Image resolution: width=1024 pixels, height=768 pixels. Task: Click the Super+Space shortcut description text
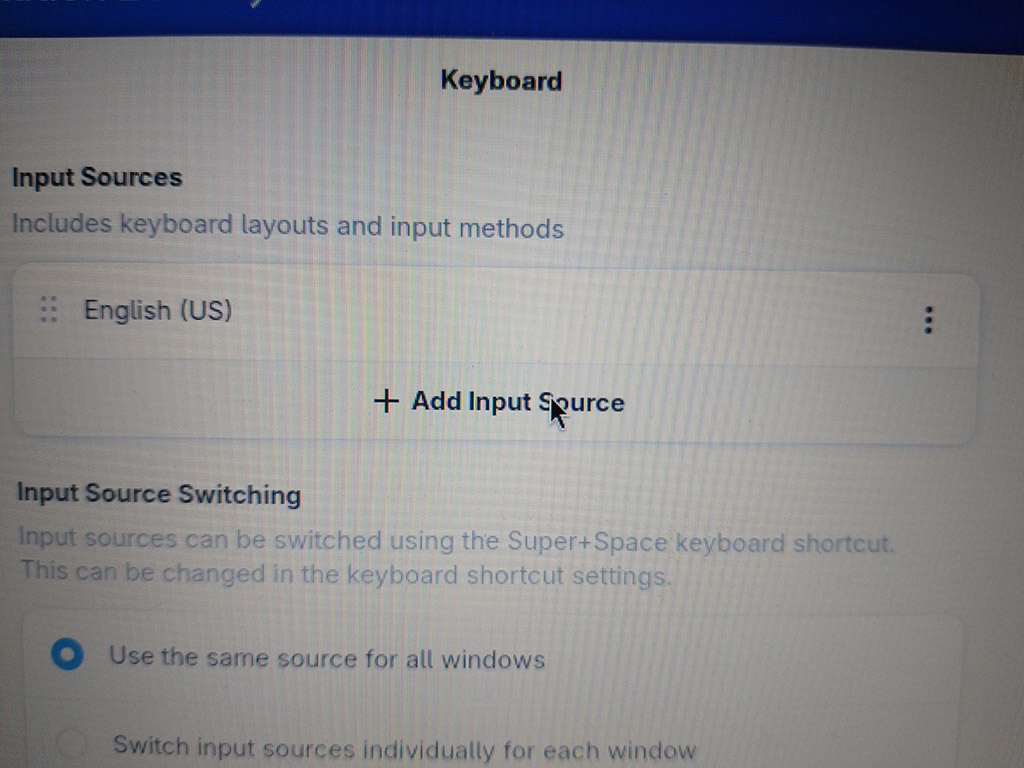(456, 541)
